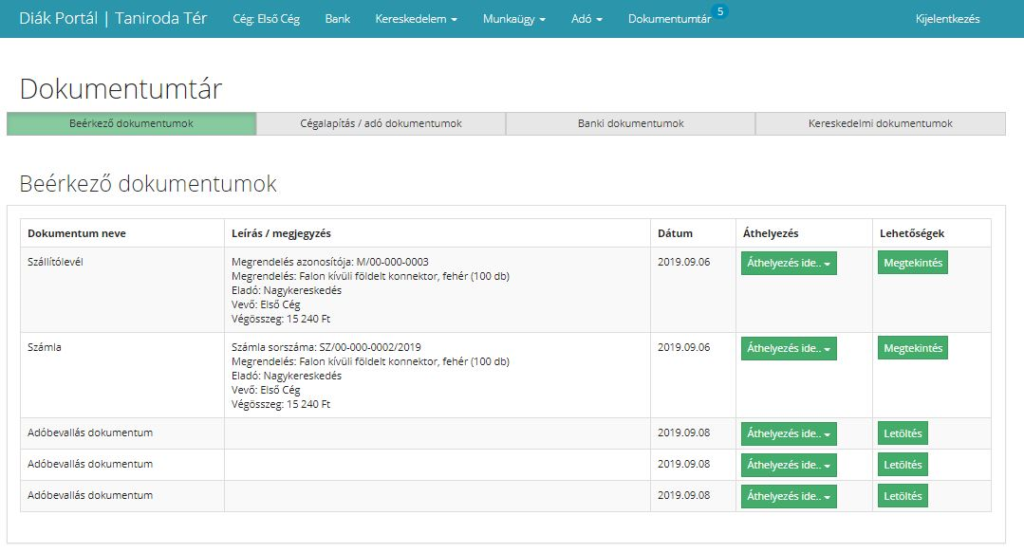
Task: Click Kijelentkezés to log out
Action: tap(947, 19)
